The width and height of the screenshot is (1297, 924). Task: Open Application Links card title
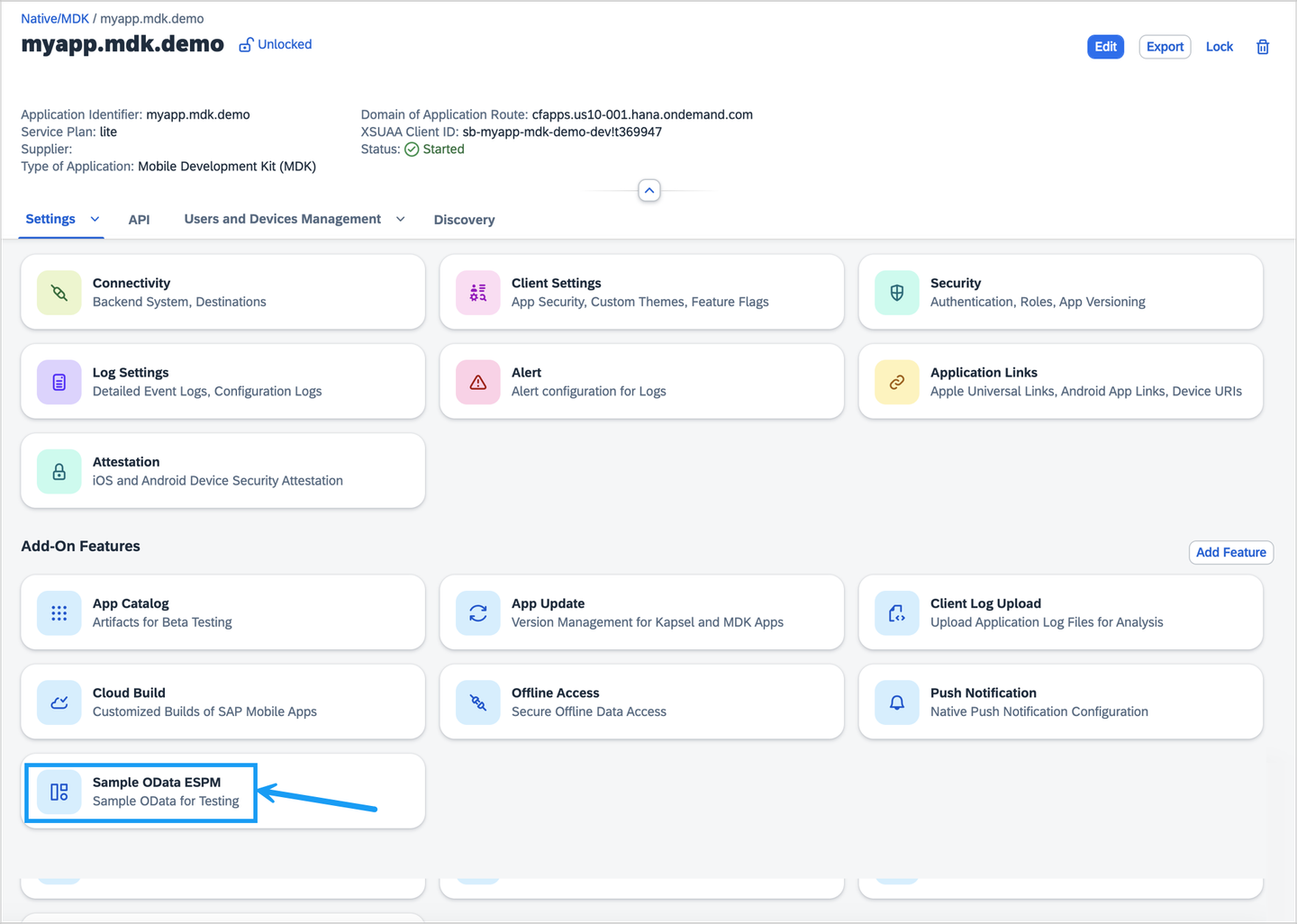[x=984, y=372]
